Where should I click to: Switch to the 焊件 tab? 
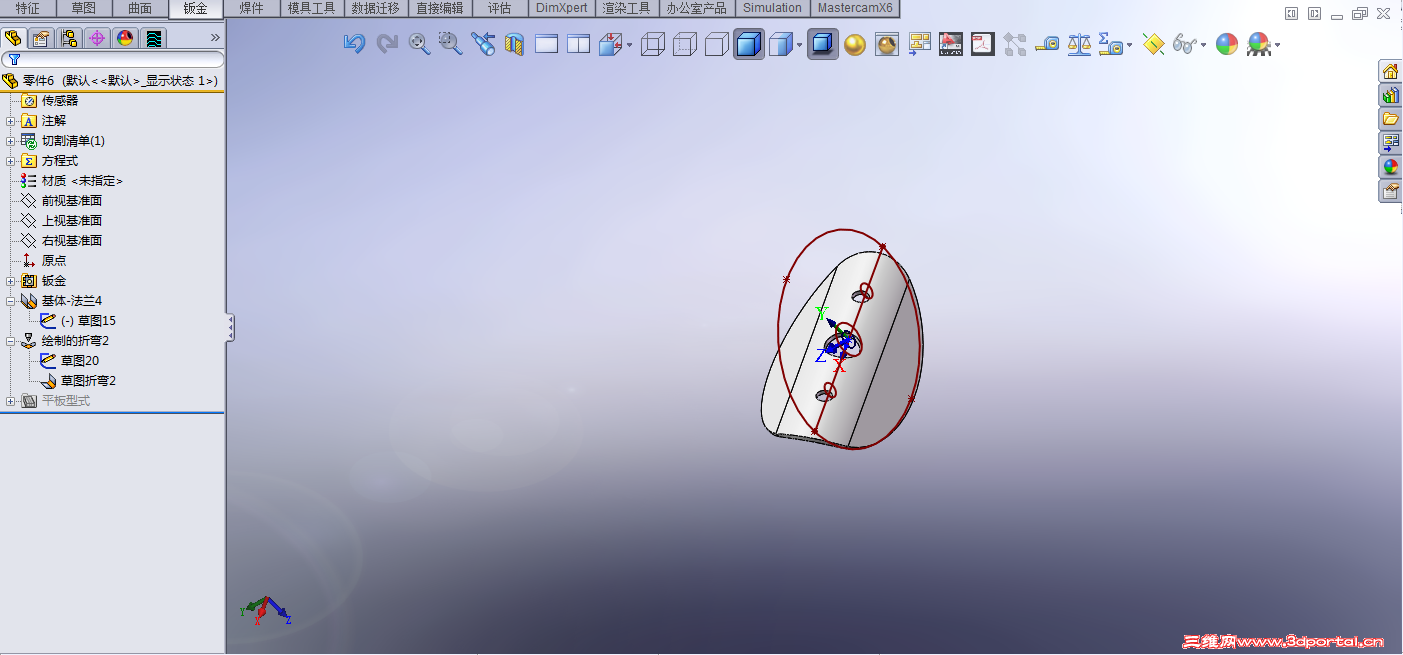pyautogui.click(x=252, y=8)
